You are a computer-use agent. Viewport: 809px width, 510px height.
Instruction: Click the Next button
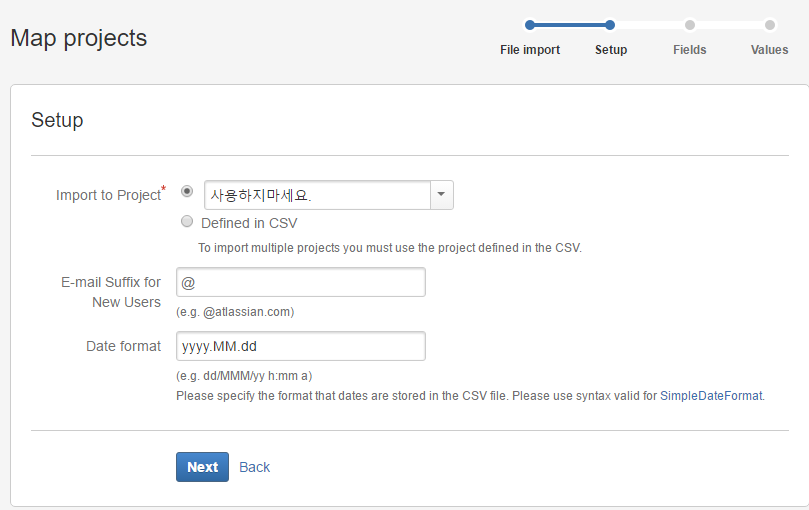(202, 467)
